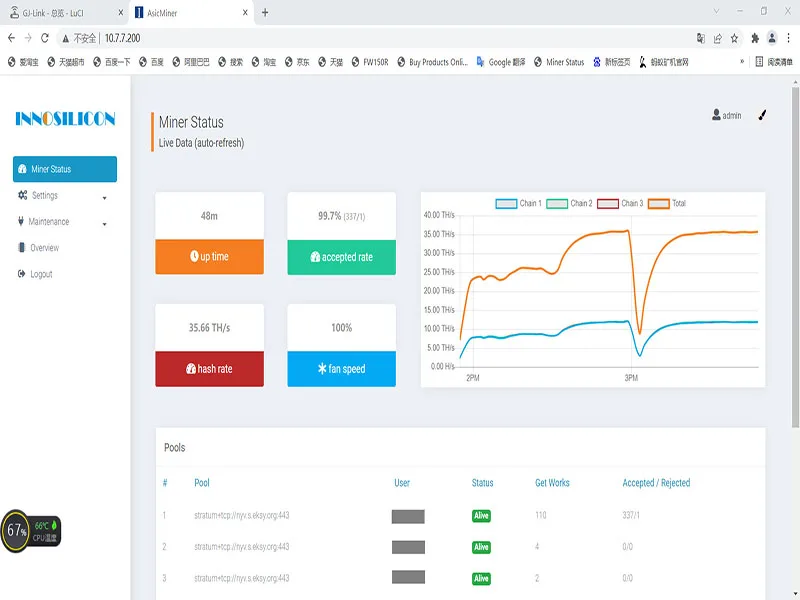
Task: Click the admin user icon
Action: click(x=716, y=115)
